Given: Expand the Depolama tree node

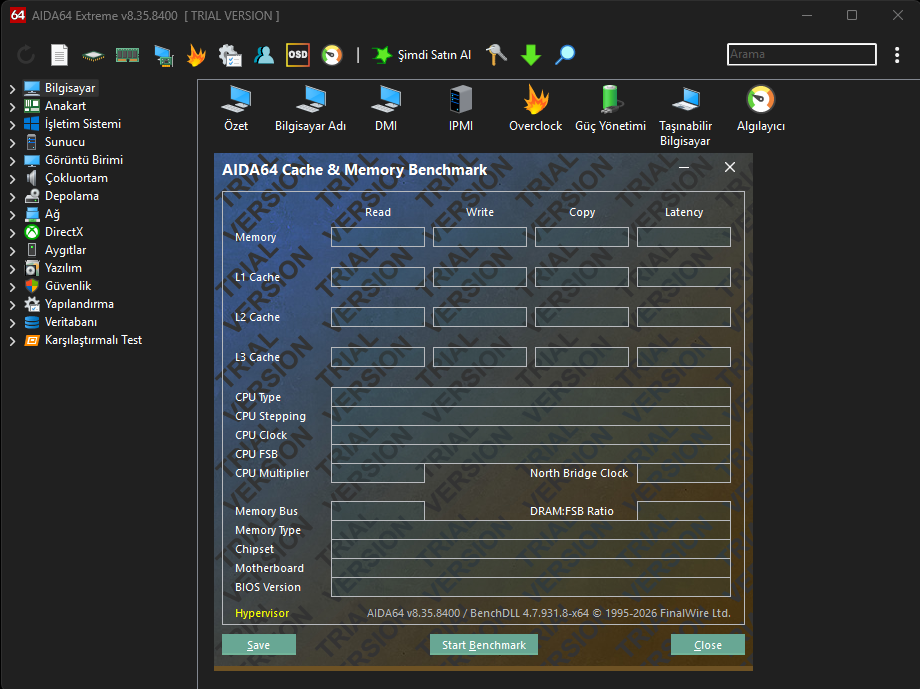Looking at the screenshot, I should coord(12,197).
